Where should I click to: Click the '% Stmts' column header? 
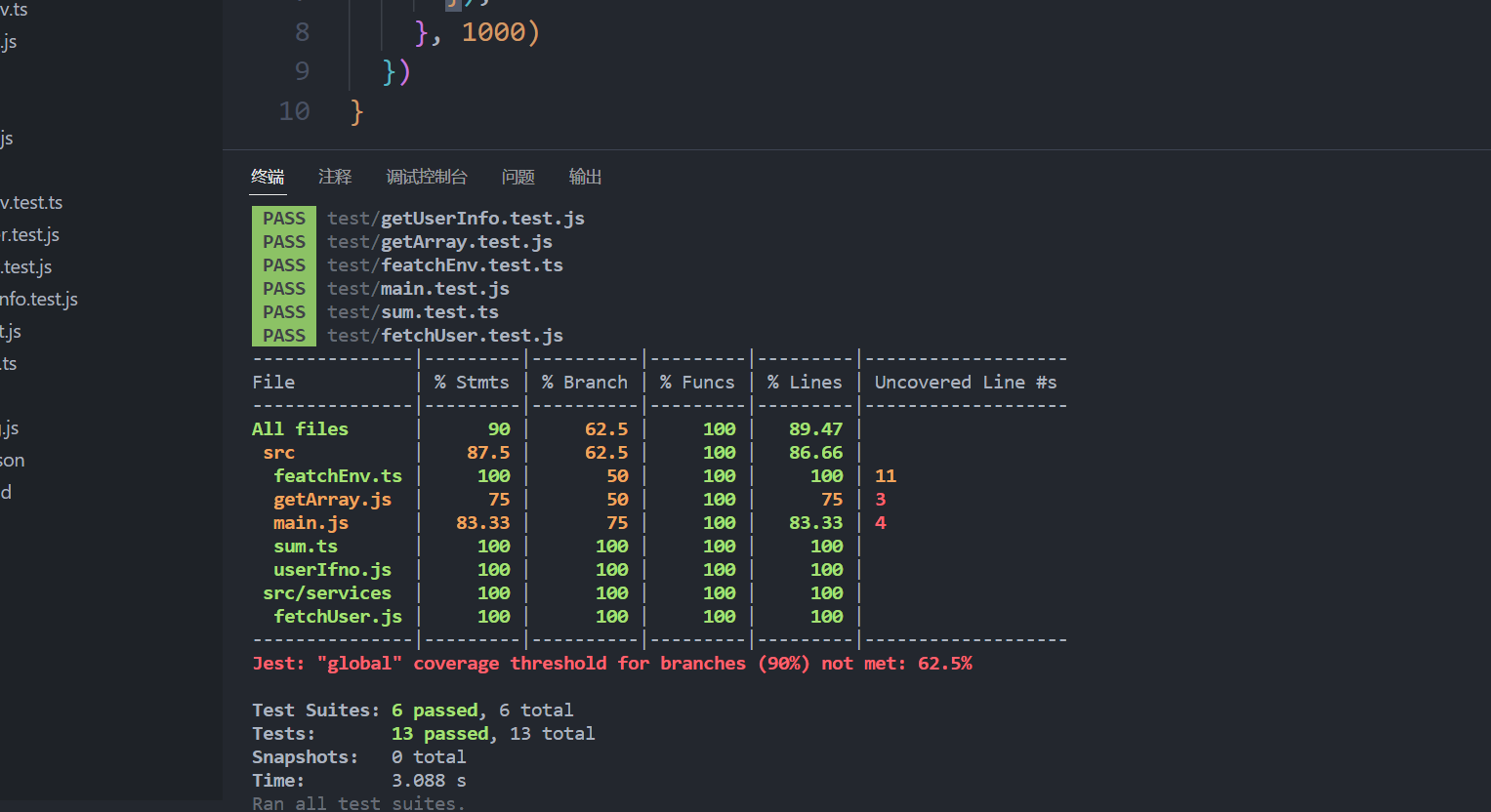point(472,383)
